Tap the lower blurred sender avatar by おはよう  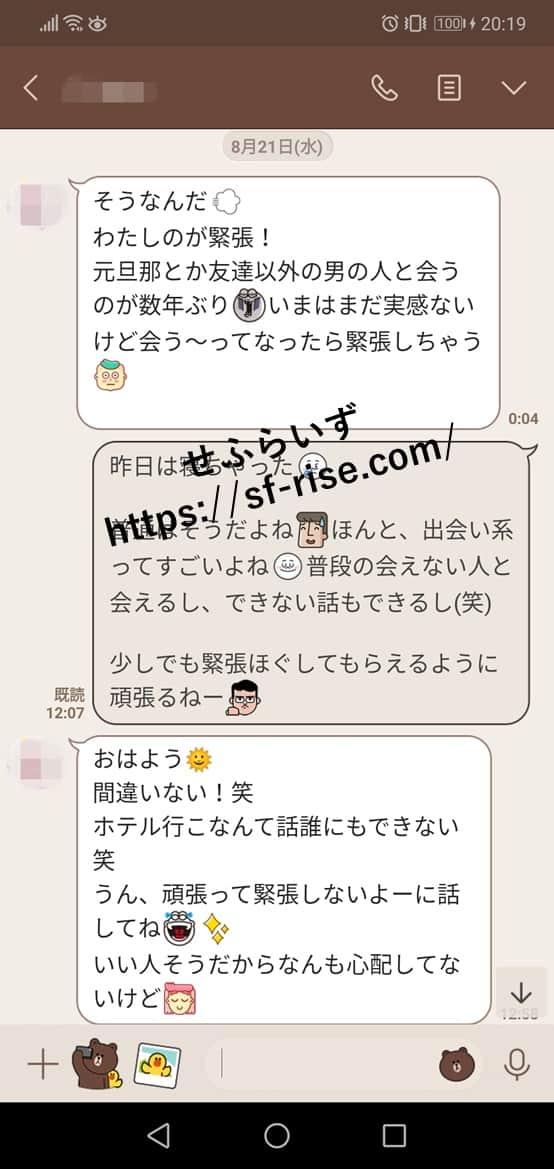[x=37, y=763]
